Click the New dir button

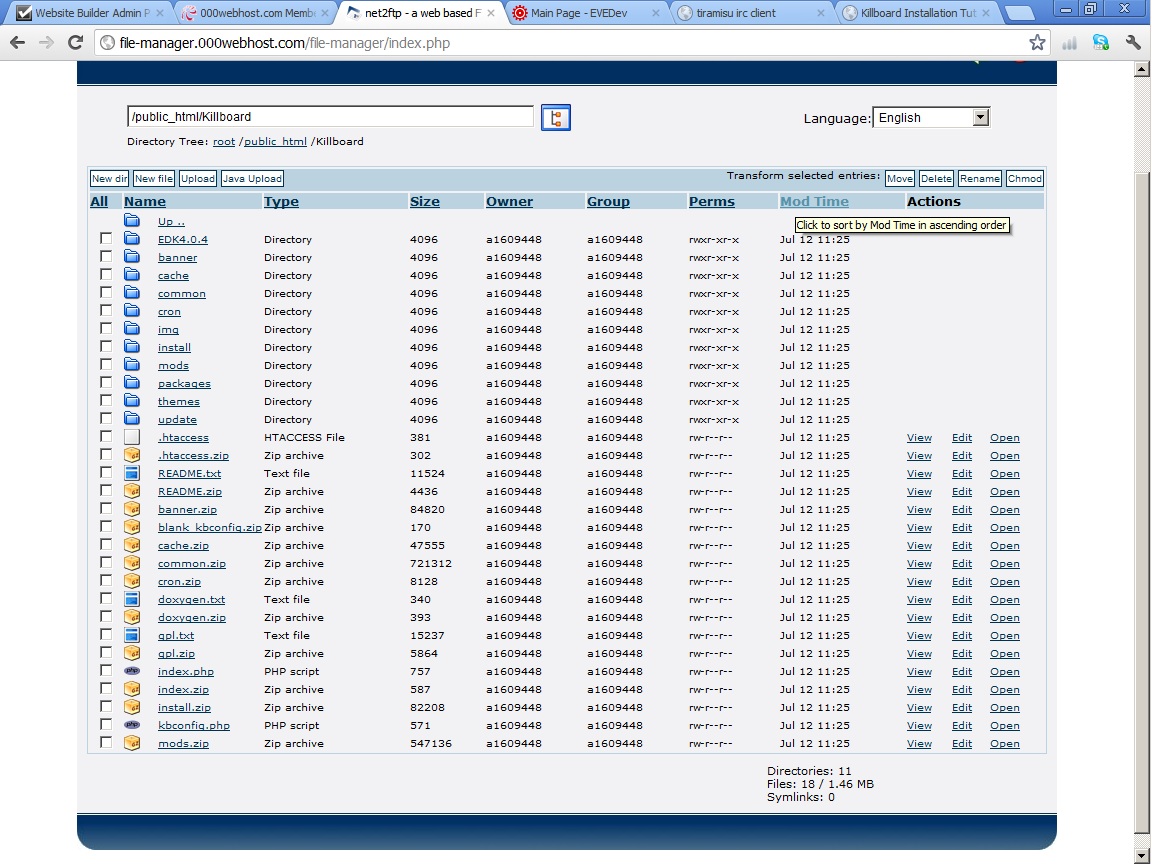[109, 179]
